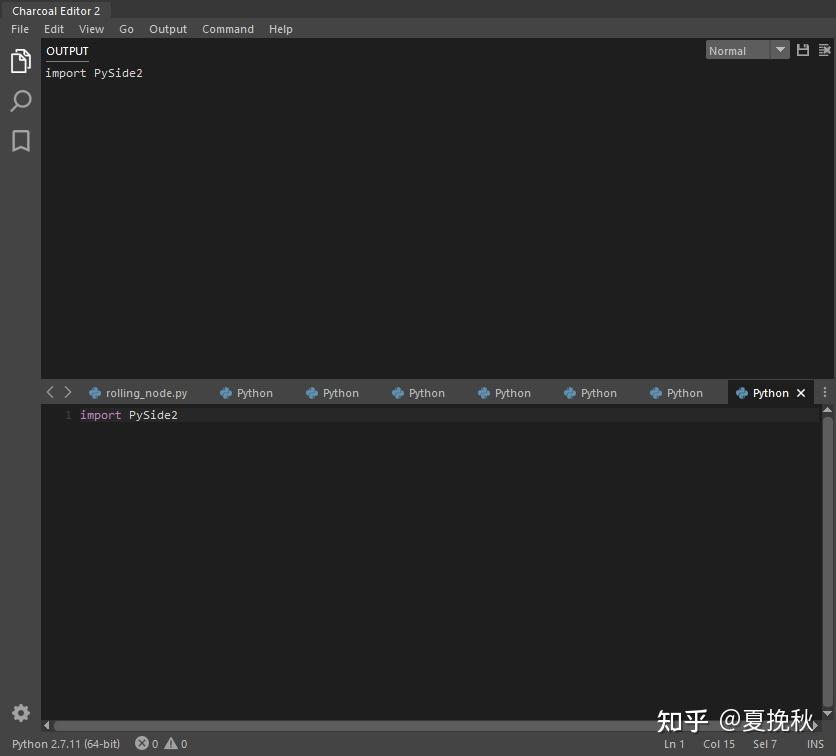
Task: Toggle the OUTPUT panel header
Action: [x=66, y=51]
